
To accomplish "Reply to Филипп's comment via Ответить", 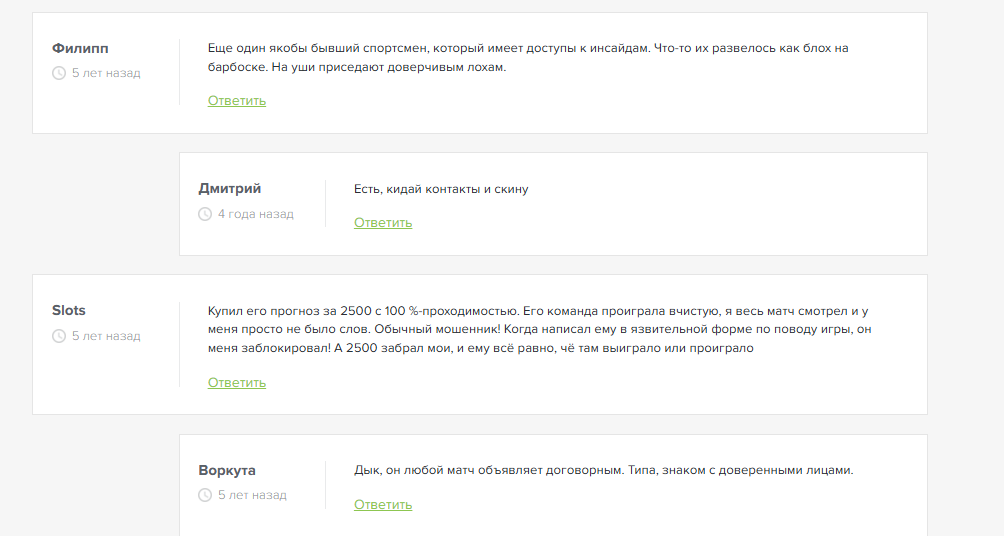I will [x=237, y=100].
